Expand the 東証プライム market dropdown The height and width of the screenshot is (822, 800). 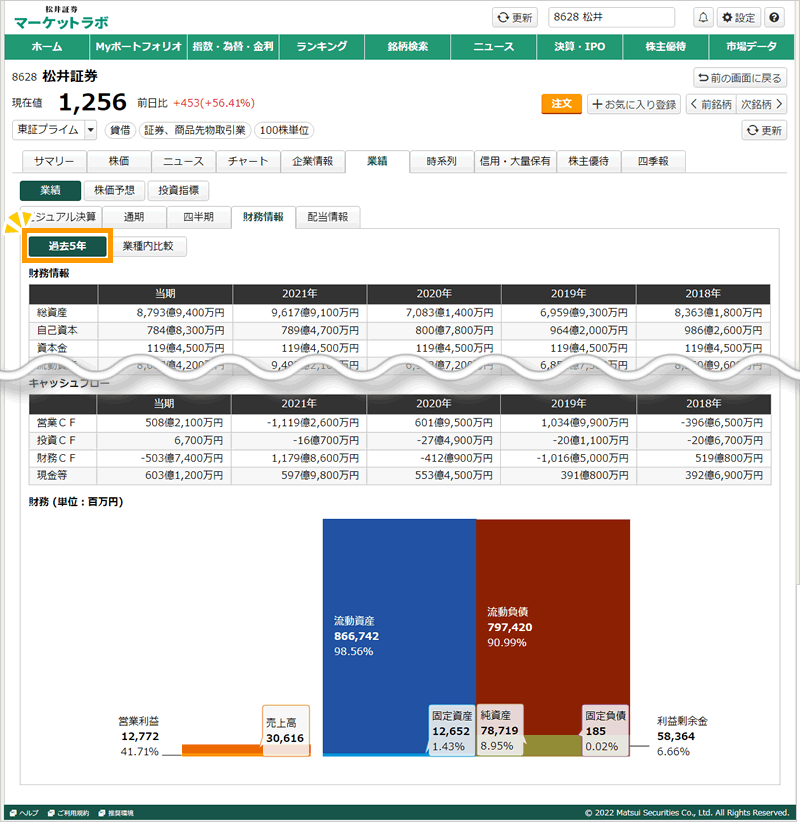pyautogui.click(x=54, y=129)
